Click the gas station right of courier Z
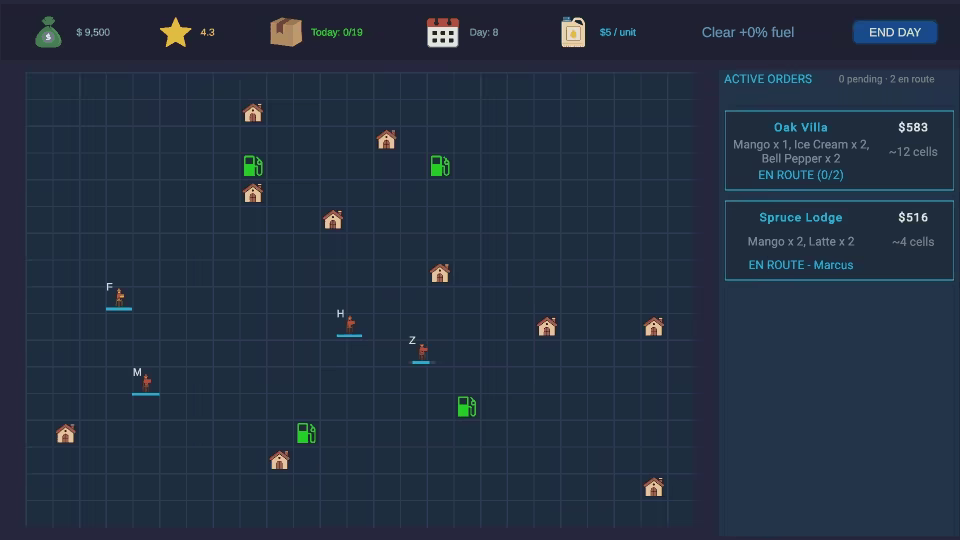This screenshot has width=960, height=540. point(467,407)
